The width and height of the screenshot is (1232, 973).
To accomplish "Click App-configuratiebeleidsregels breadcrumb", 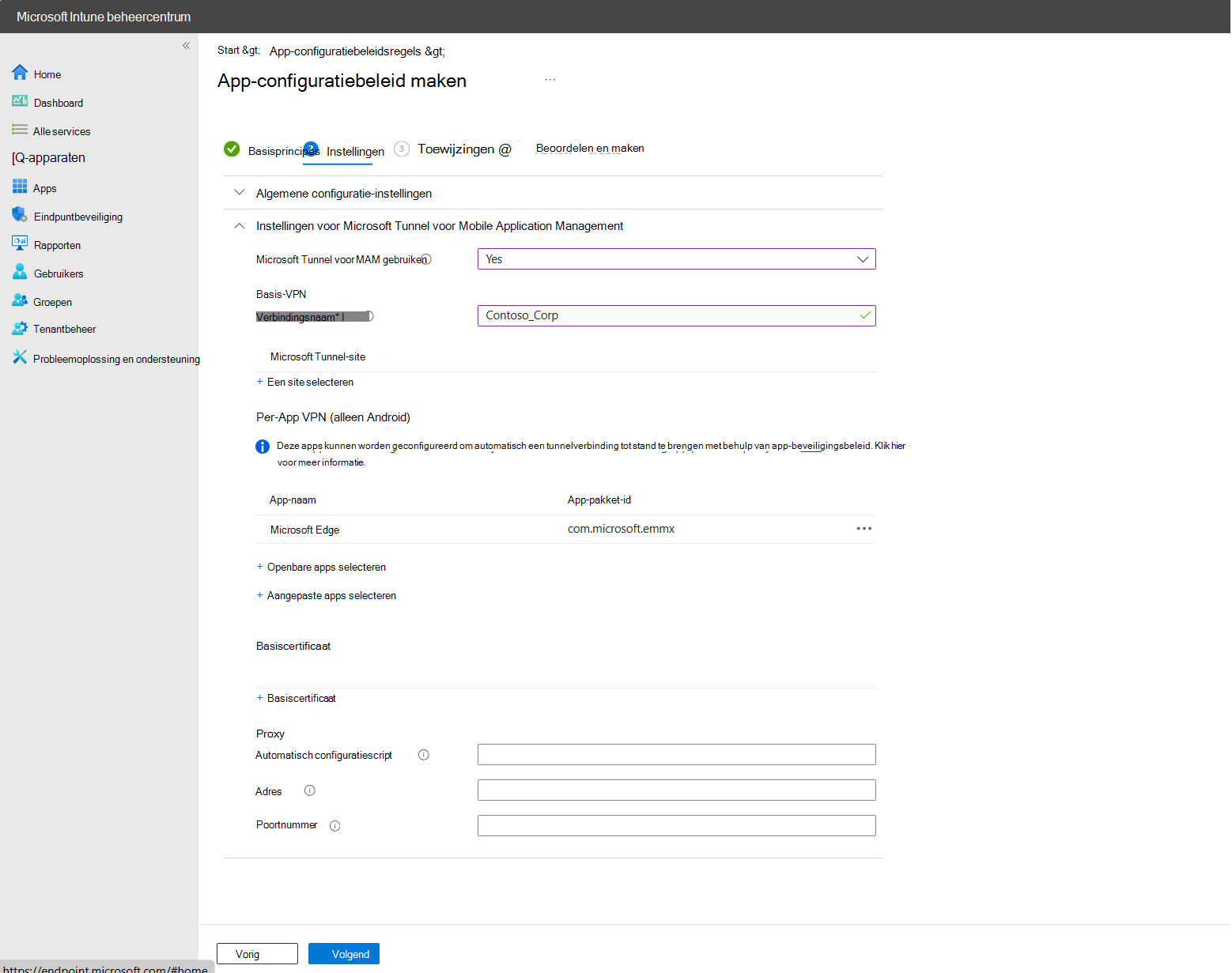I will tap(357, 51).
